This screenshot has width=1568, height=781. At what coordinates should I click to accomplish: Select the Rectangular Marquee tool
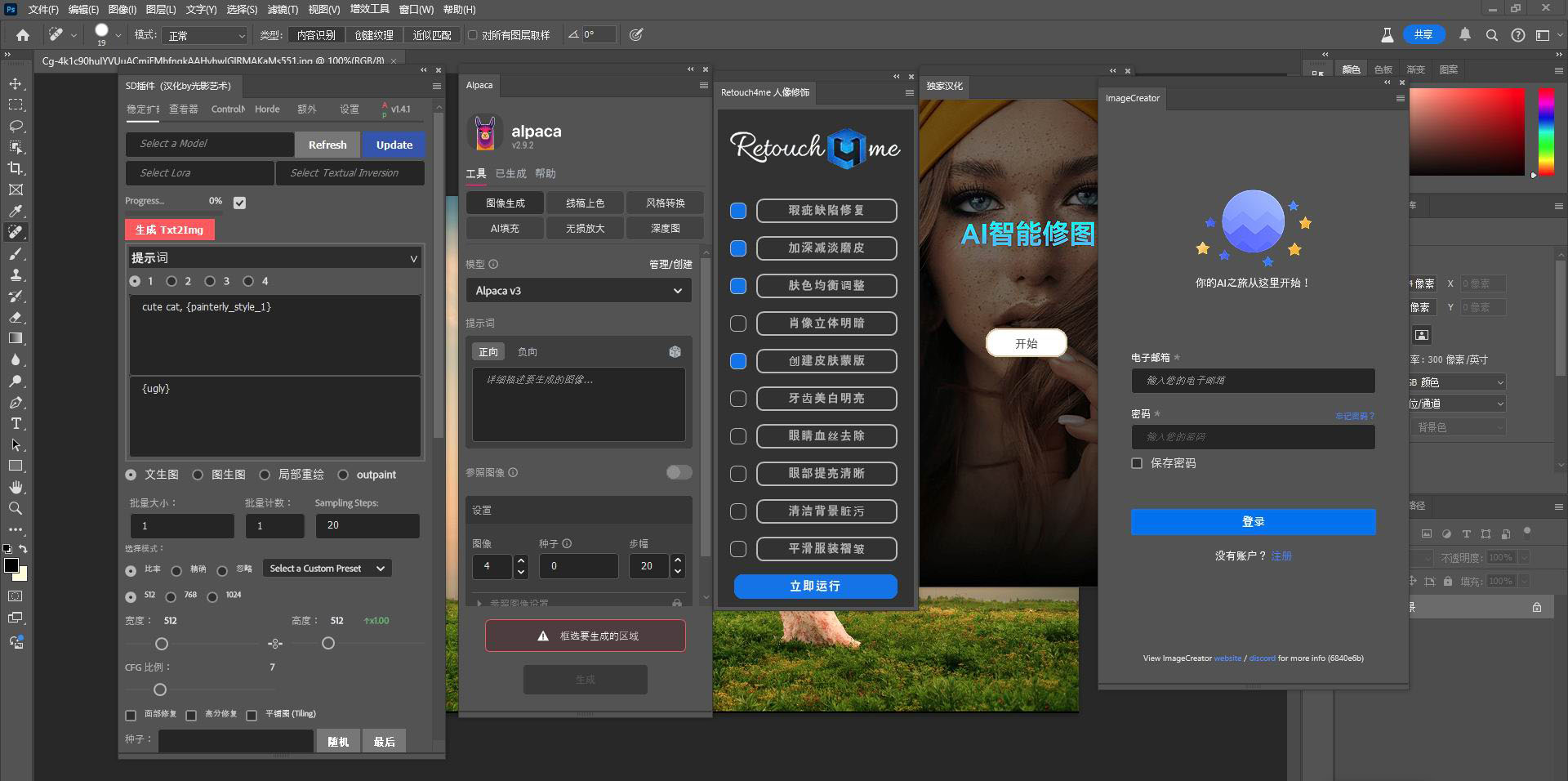point(16,105)
